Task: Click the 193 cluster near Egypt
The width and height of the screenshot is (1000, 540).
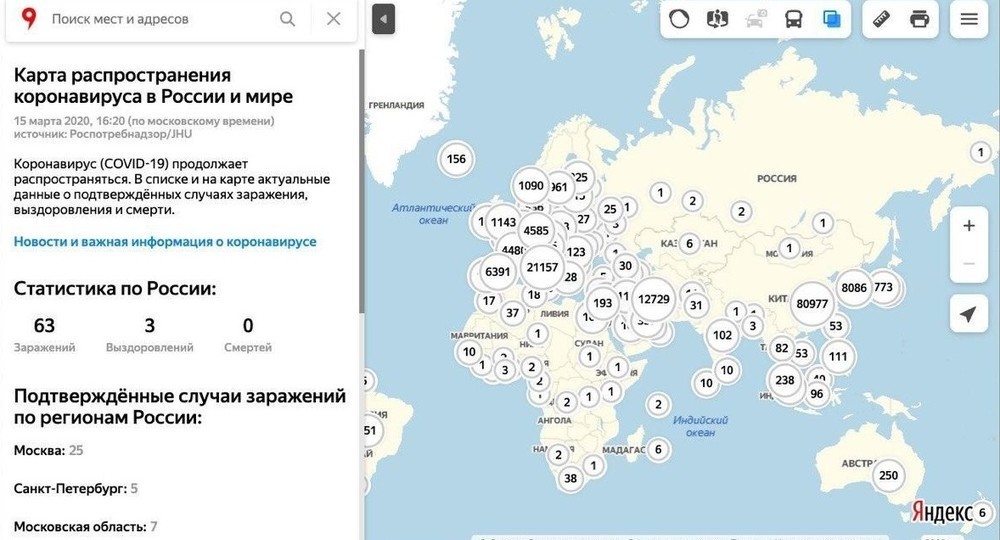Action: tap(603, 303)
